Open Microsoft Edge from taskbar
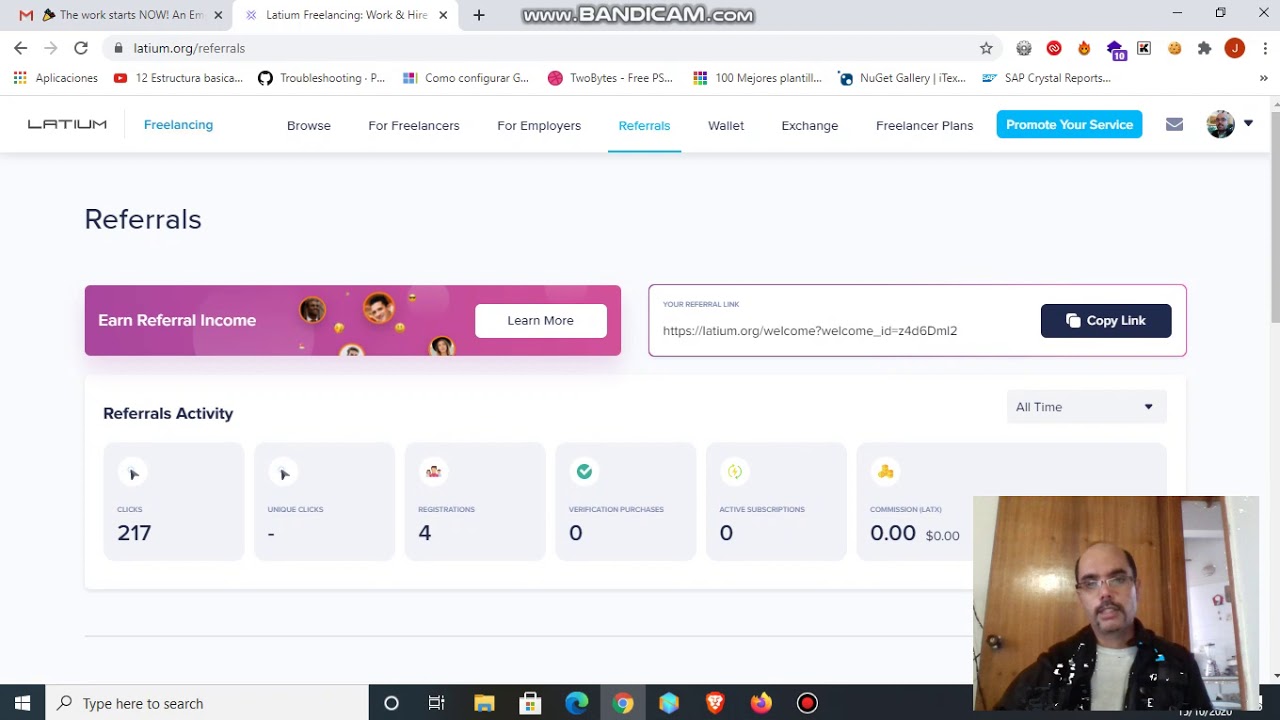The height and width of the screenshot is (720, 1280). (577, 703)
